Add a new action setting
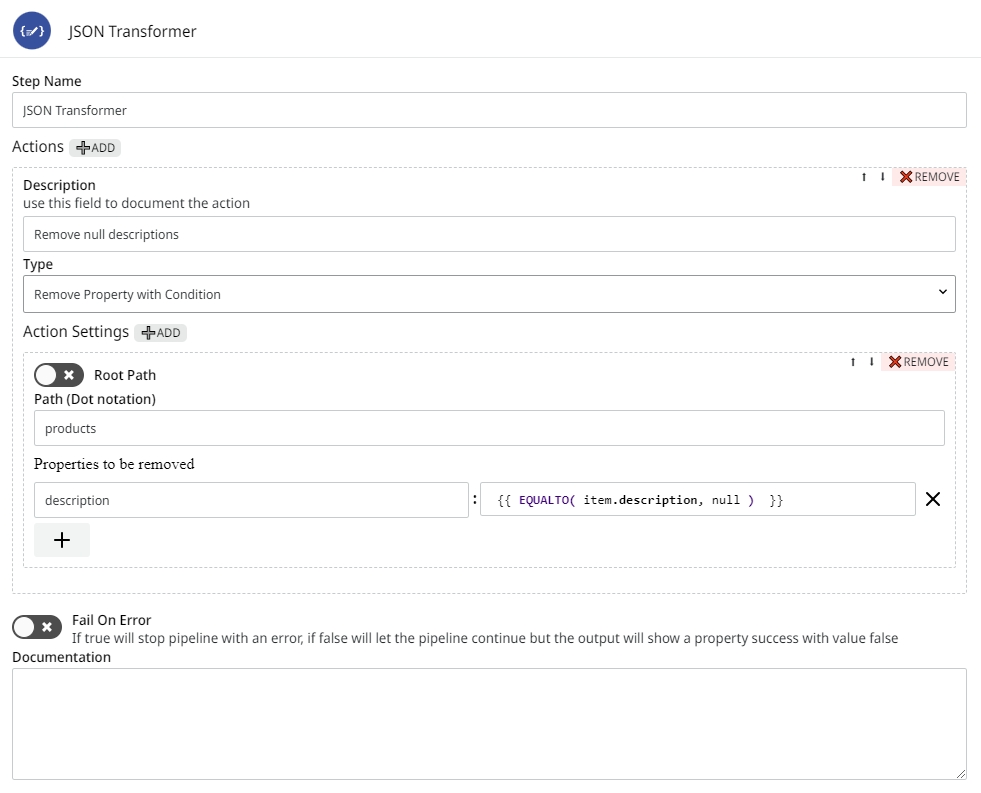This screenshot has width=981, height=793. tap(161, 333)
